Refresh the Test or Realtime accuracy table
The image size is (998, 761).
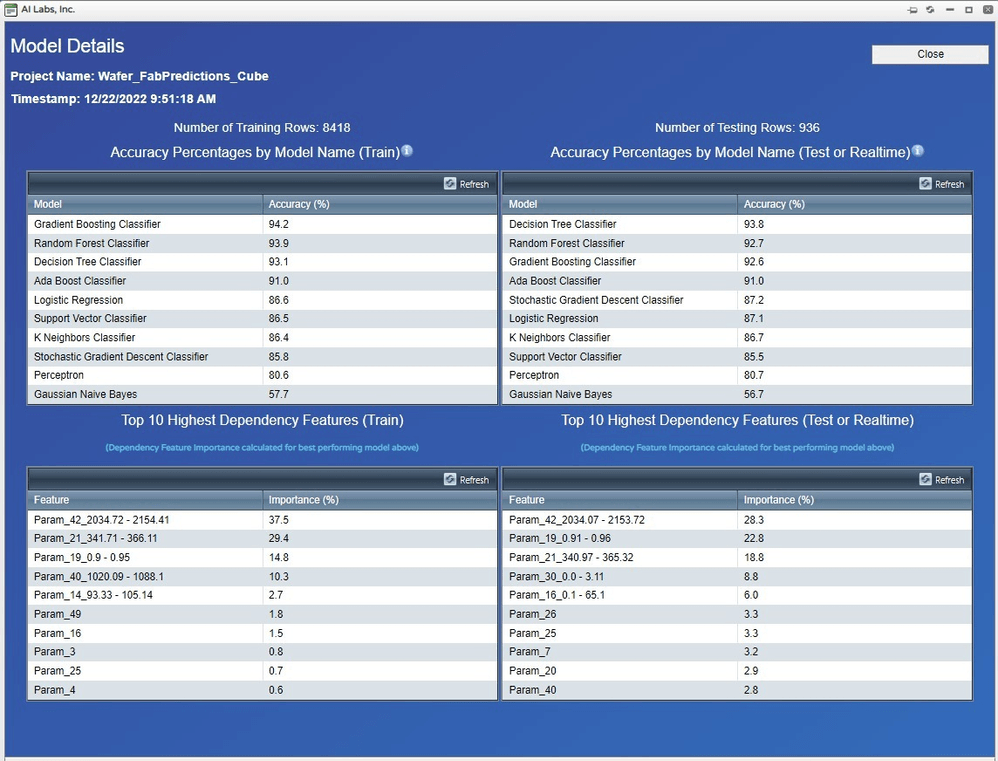click(942, 184)
